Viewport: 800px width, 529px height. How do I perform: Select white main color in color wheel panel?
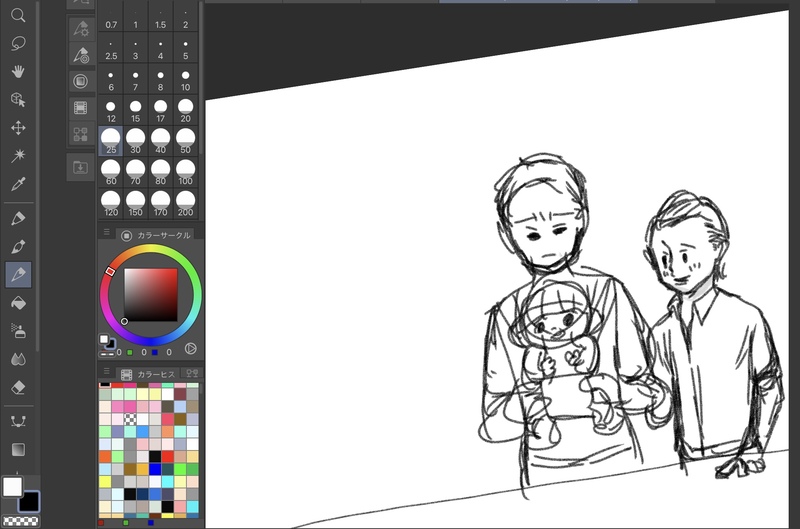pyautogui.click(x=104, y=339)
